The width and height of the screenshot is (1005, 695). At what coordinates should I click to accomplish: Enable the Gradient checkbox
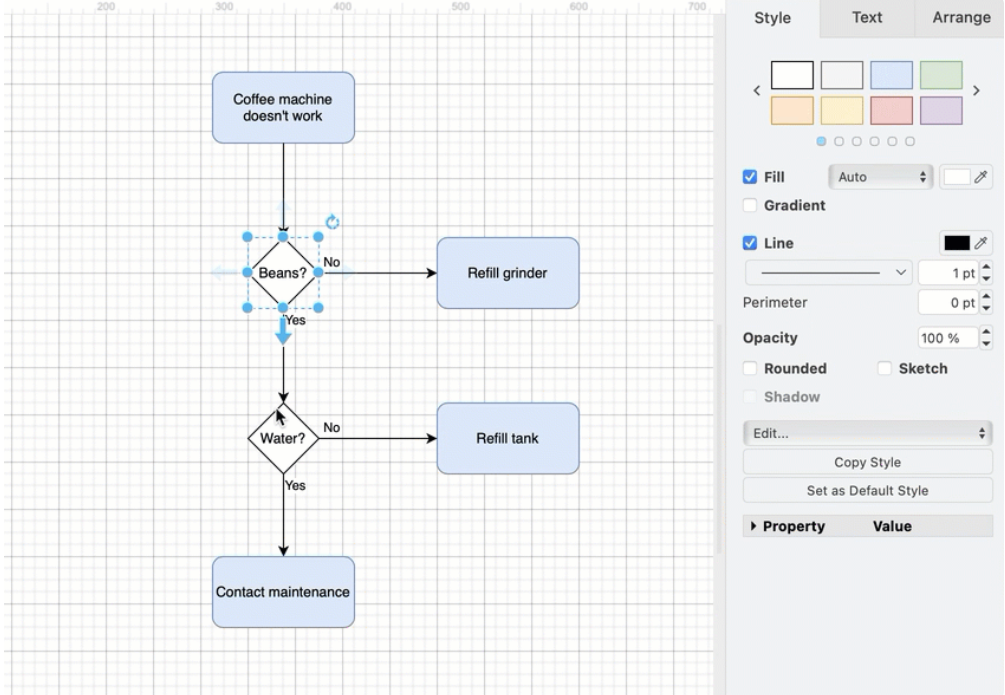[750, 206]
